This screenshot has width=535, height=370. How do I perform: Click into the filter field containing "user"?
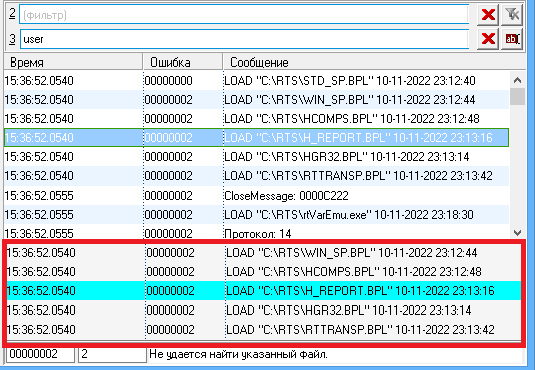[x=244, y=39]
